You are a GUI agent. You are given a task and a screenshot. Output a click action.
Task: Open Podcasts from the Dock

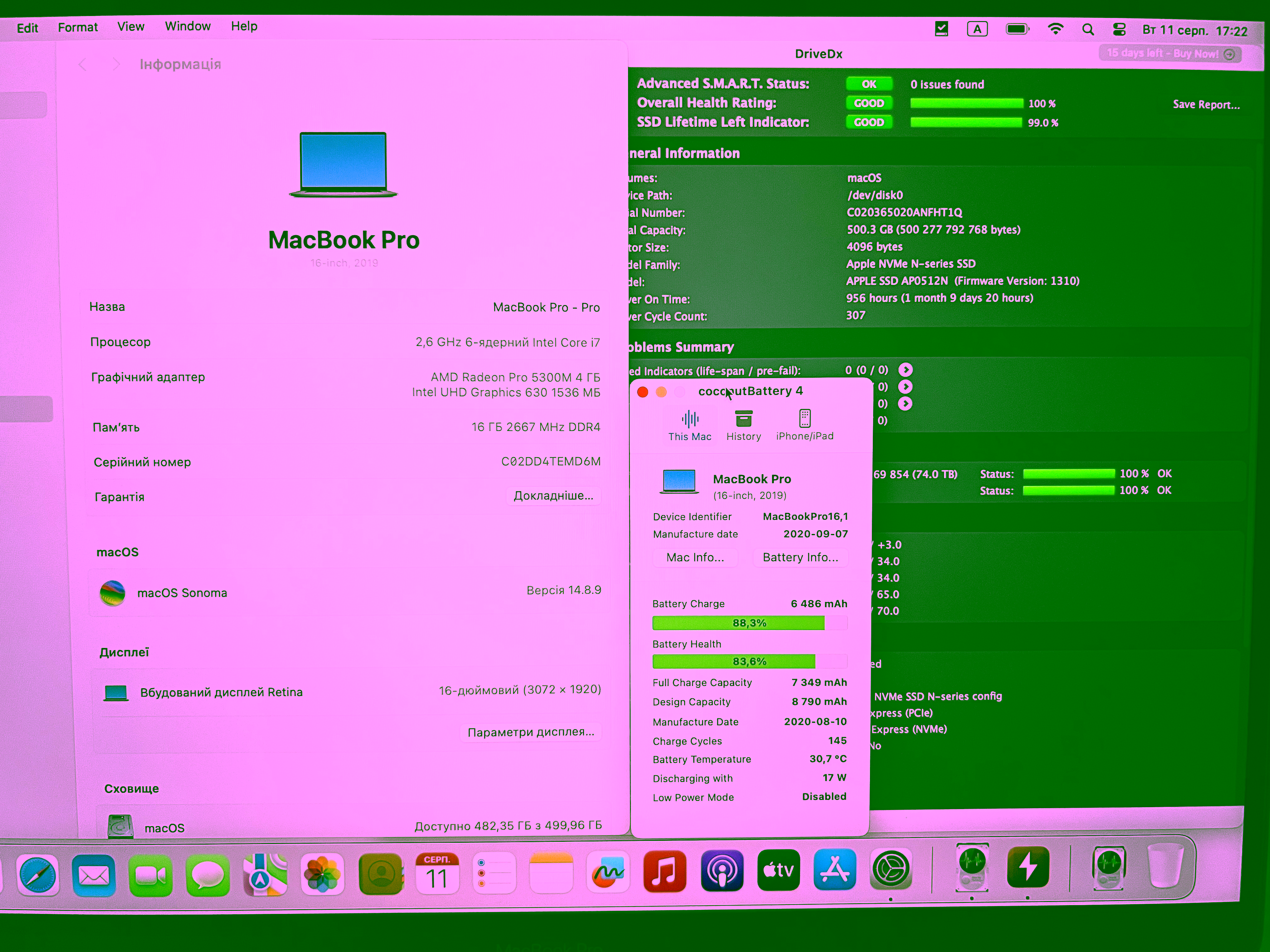click(x=722, y=870)
